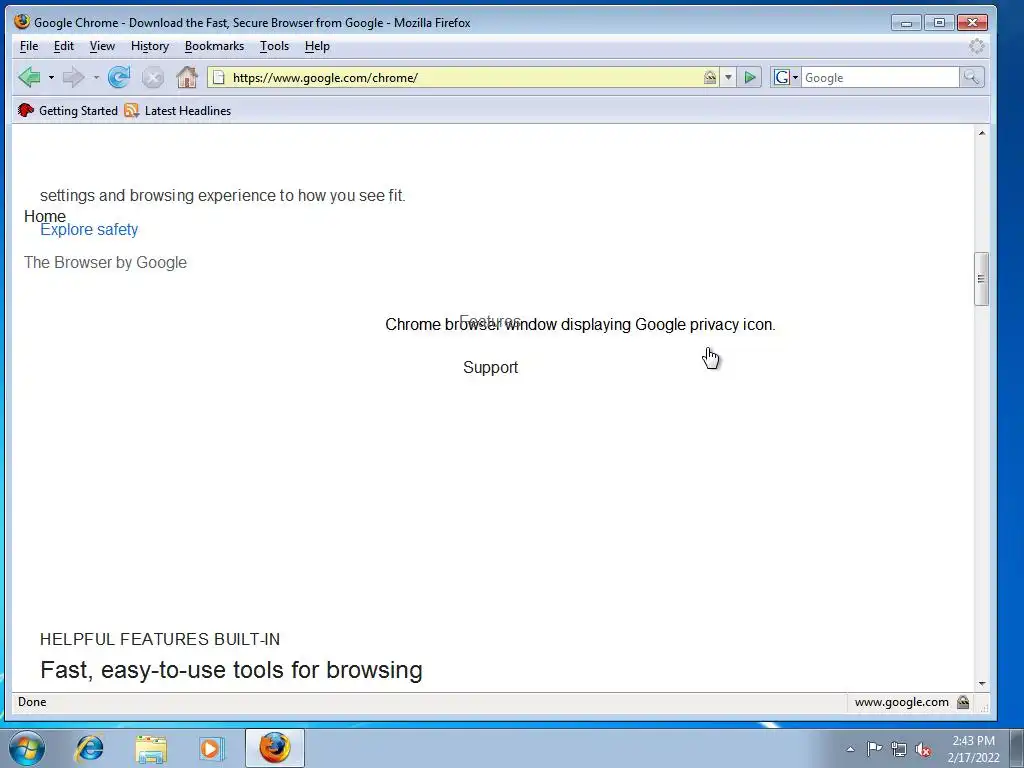1024x768 pixels.
Task: Open the Forward history dropdown arrow
Action: click(96, 78)
